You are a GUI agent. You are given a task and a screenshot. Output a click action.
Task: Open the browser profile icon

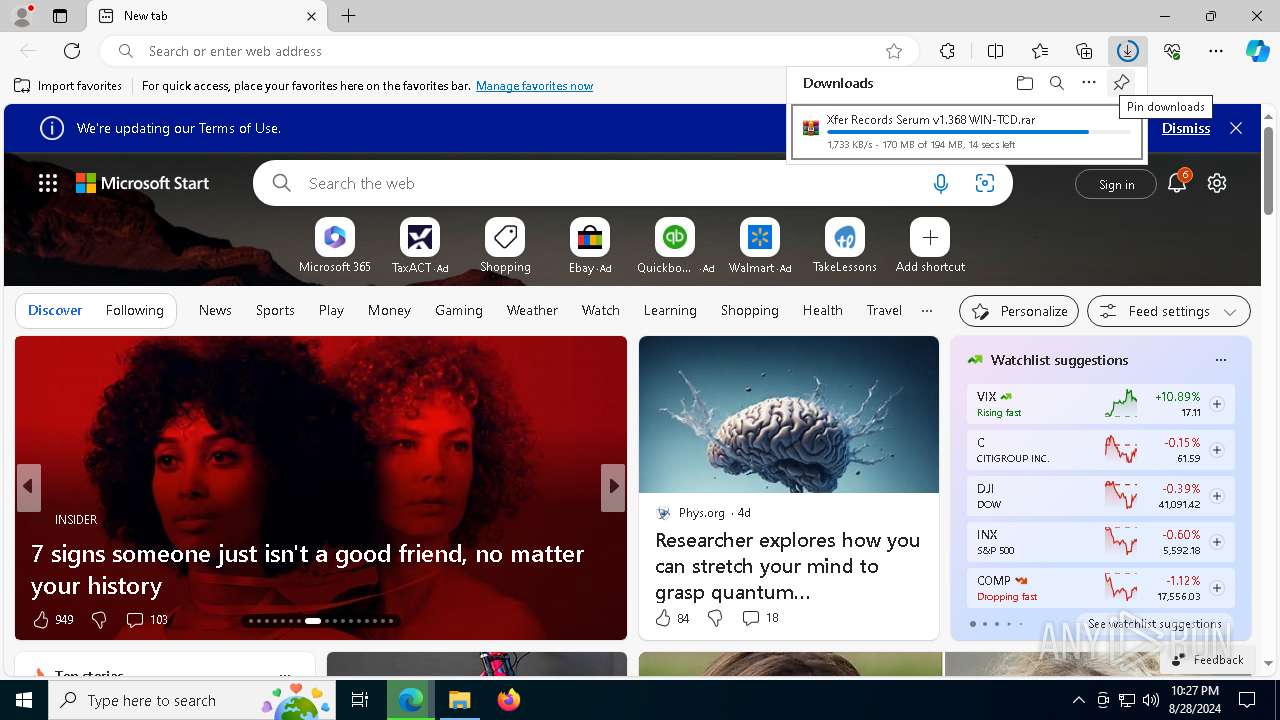pyautogui.click(x=22, y=16)
